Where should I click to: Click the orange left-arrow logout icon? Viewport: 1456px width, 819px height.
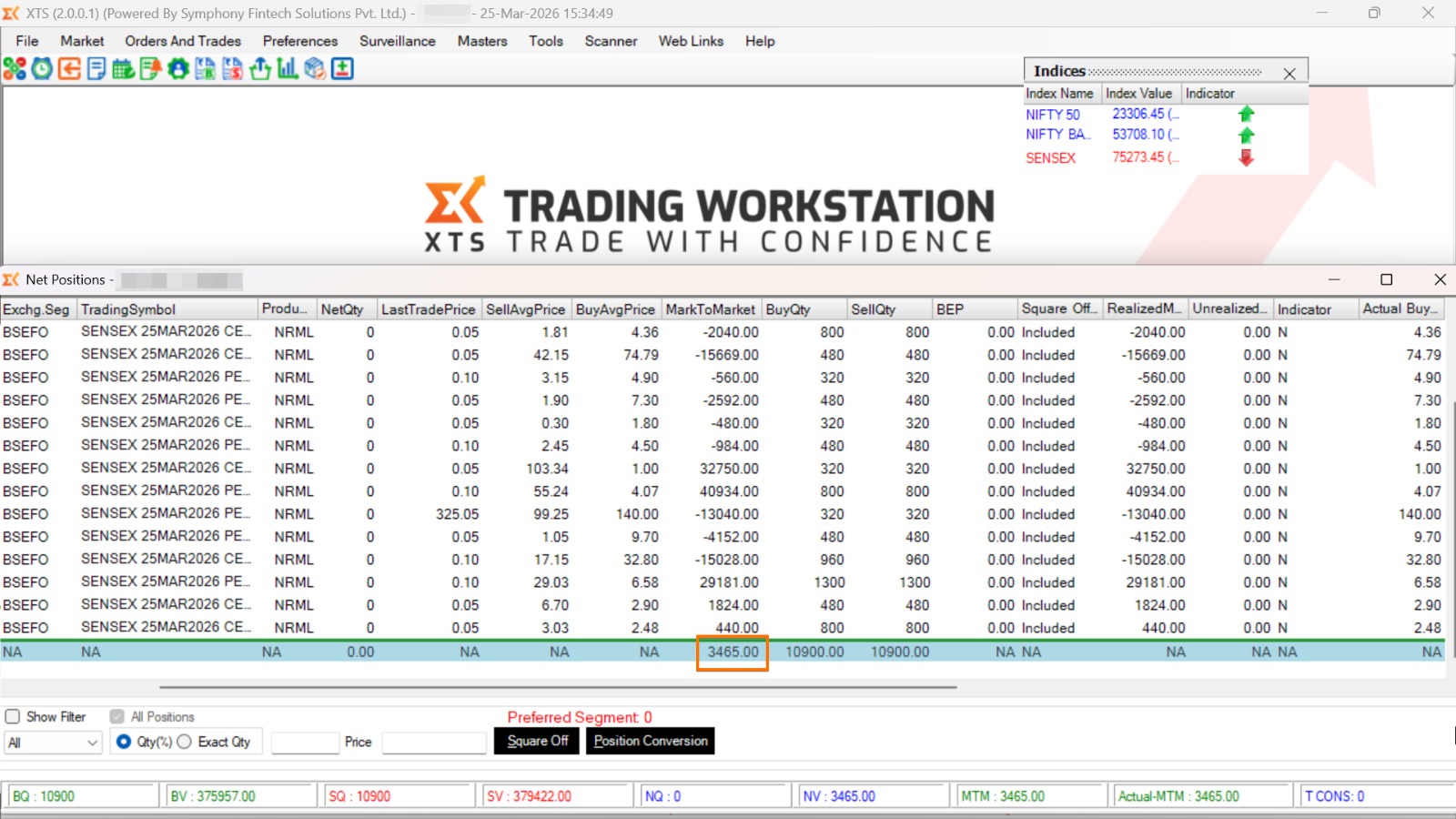click(69, 69)
